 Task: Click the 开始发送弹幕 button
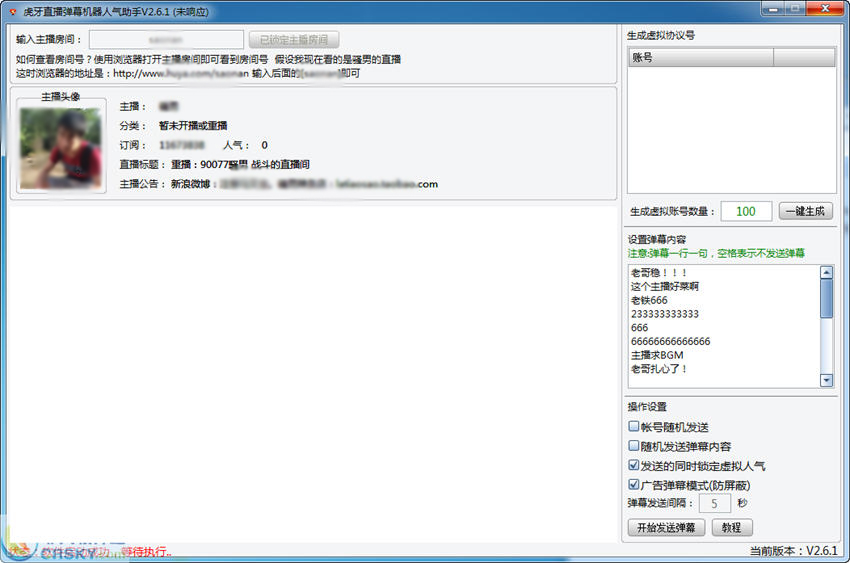coord(666,527)
